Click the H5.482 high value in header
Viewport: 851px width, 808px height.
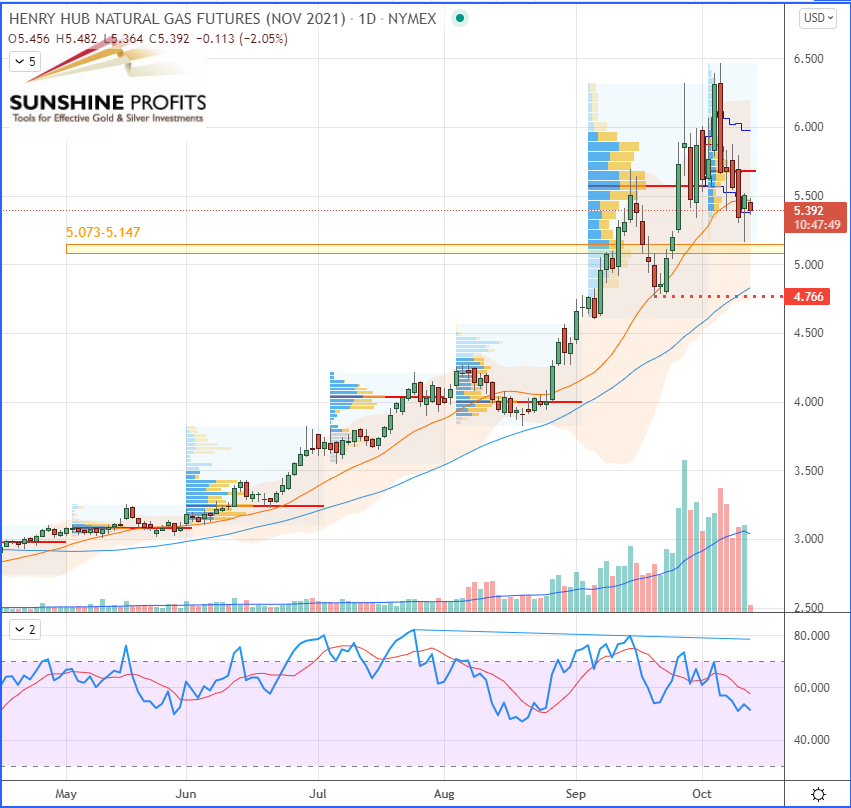tap(77, 39)
